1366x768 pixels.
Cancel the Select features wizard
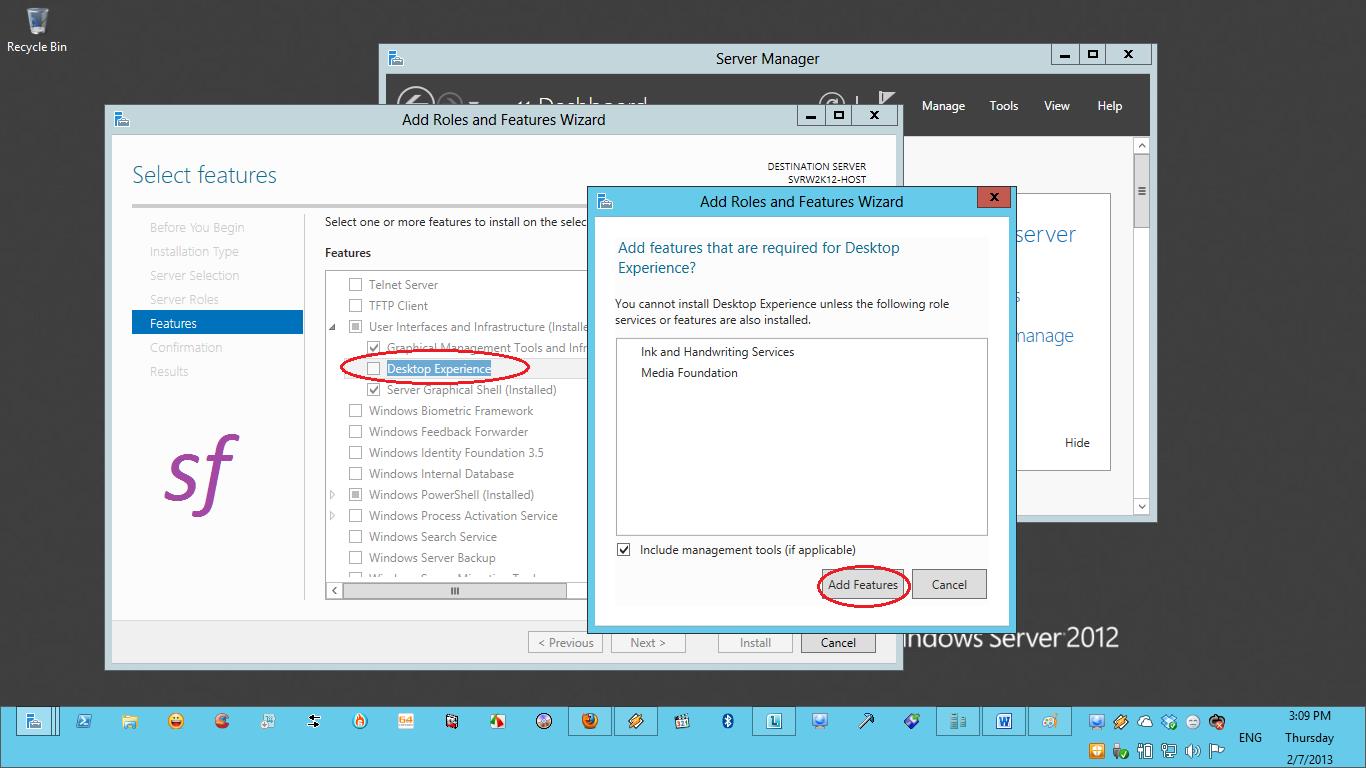838,643
